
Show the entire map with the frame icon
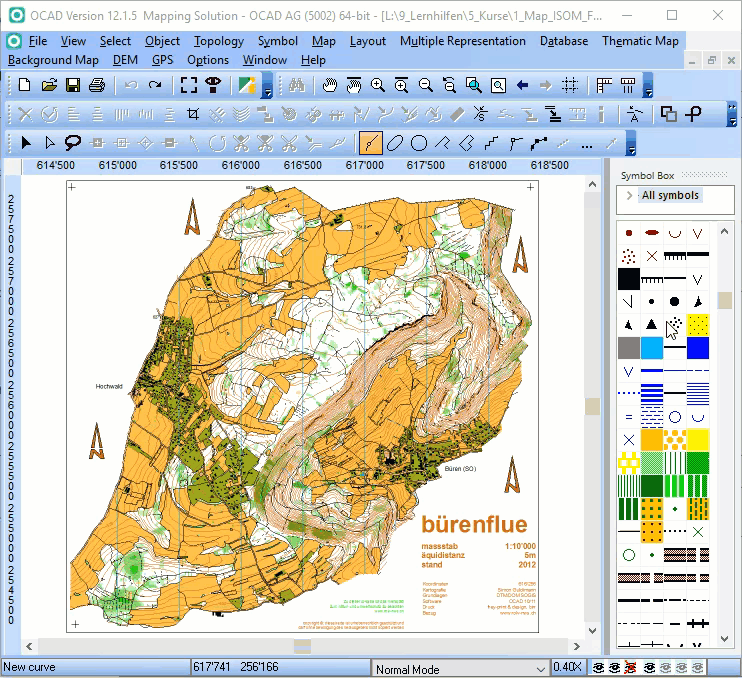coord(188,85)
